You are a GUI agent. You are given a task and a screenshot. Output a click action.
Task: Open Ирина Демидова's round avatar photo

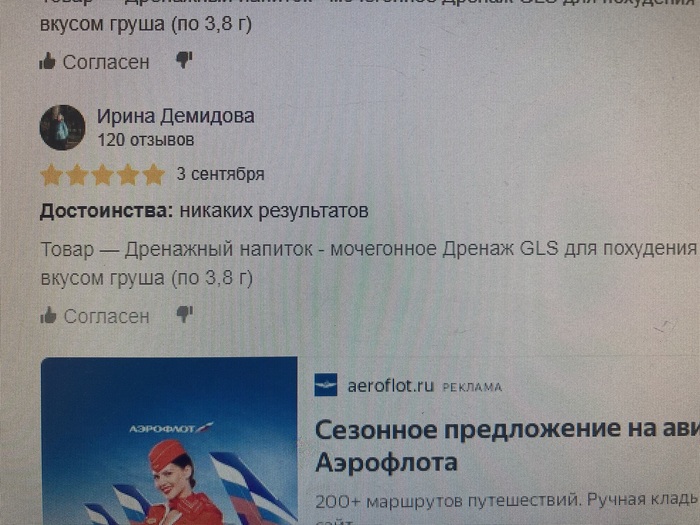(62, 128)
